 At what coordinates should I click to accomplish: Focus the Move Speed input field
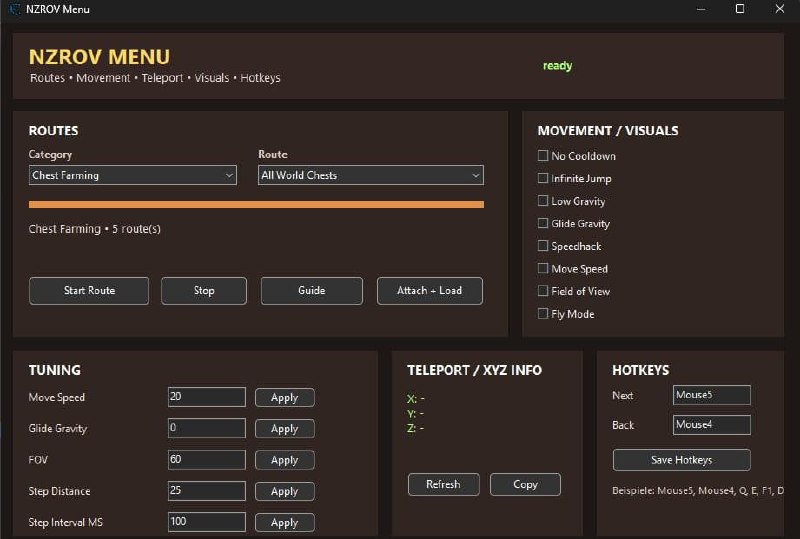click(207, 397)
